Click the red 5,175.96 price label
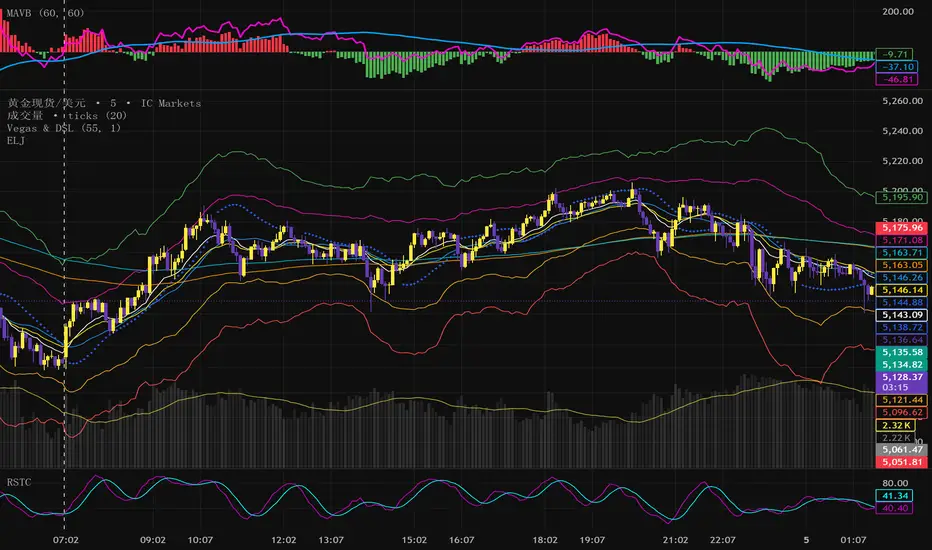Image resolution: width=932 pixels, height=550 pixels. 902,228
